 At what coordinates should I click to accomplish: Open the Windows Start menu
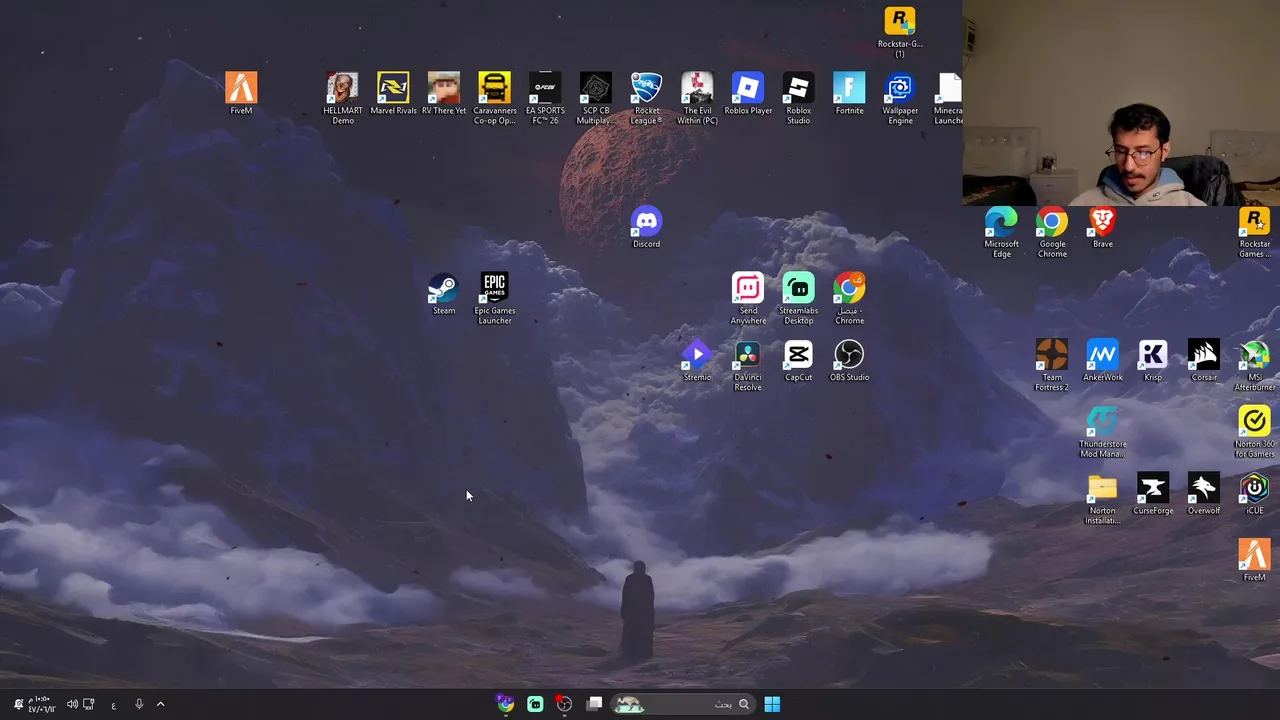[x=772, y=704]
